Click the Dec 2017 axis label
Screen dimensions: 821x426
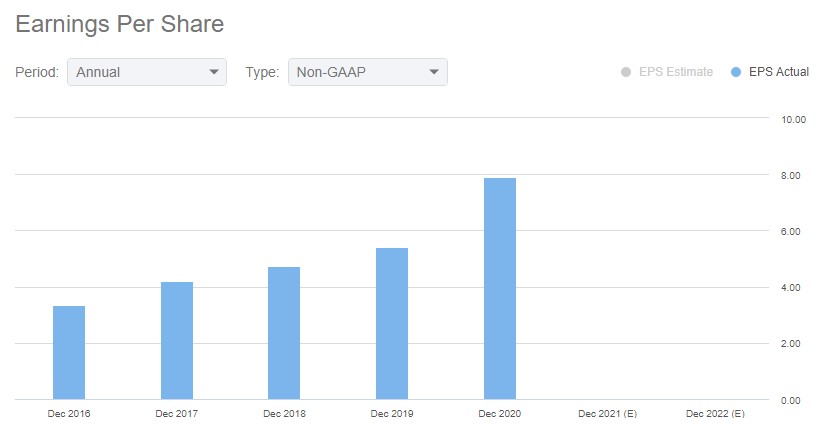pyautogui.click(x=176, y=413)
